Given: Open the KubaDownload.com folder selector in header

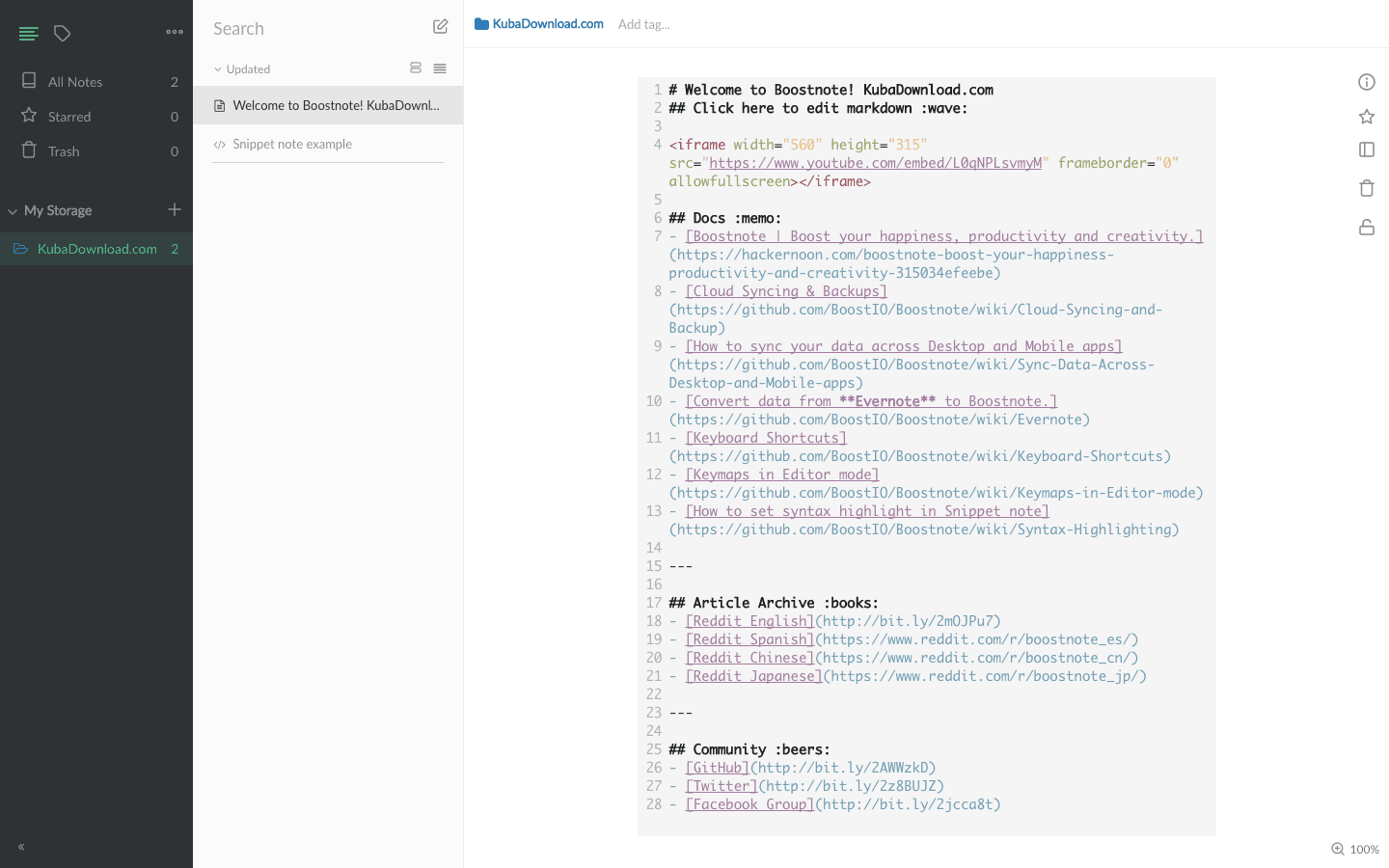Looking at the screenshot, I should coord(539,24).
